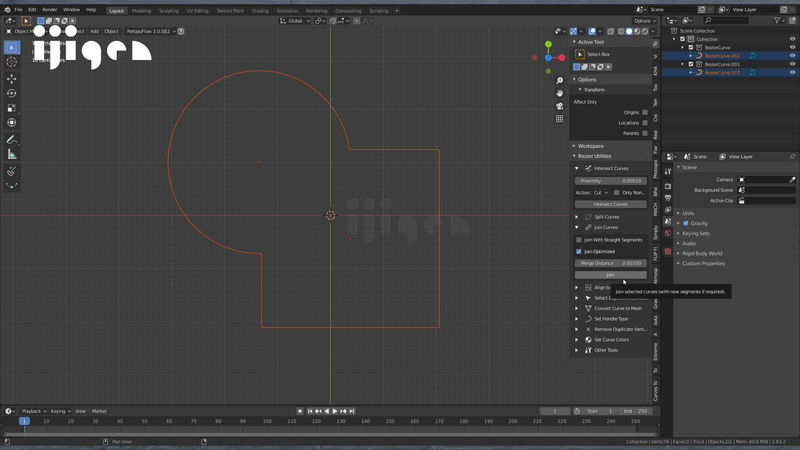Click the zoom magnifier viewport gizmo
This screenshot has height=450, width=800.
point(560,81)
